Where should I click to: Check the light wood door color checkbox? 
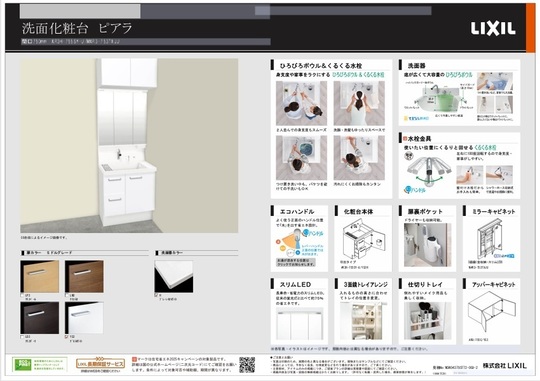(x=22, y=296)
